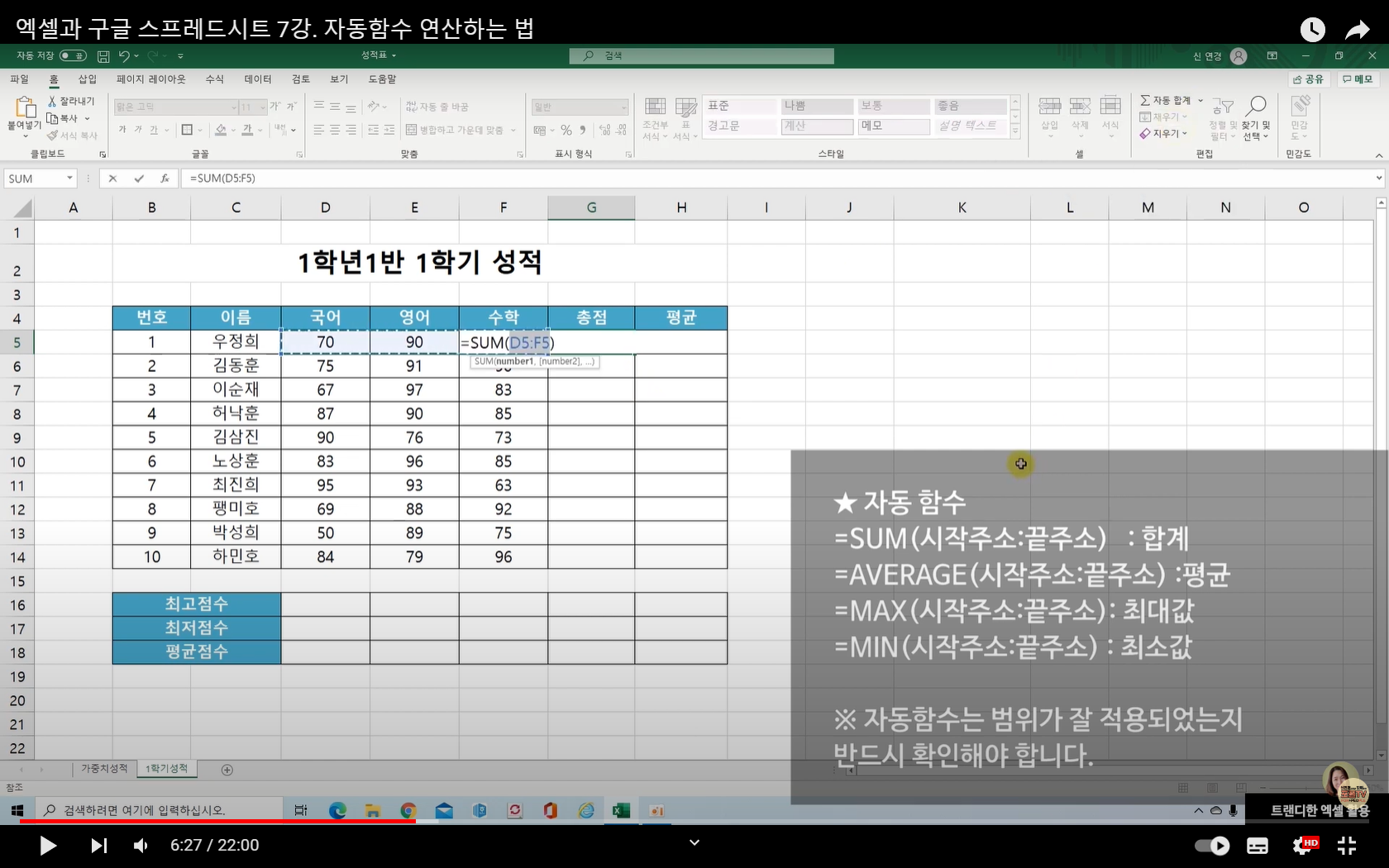
Task: Select cell D5 containing 70
Action: pos(326,342)
